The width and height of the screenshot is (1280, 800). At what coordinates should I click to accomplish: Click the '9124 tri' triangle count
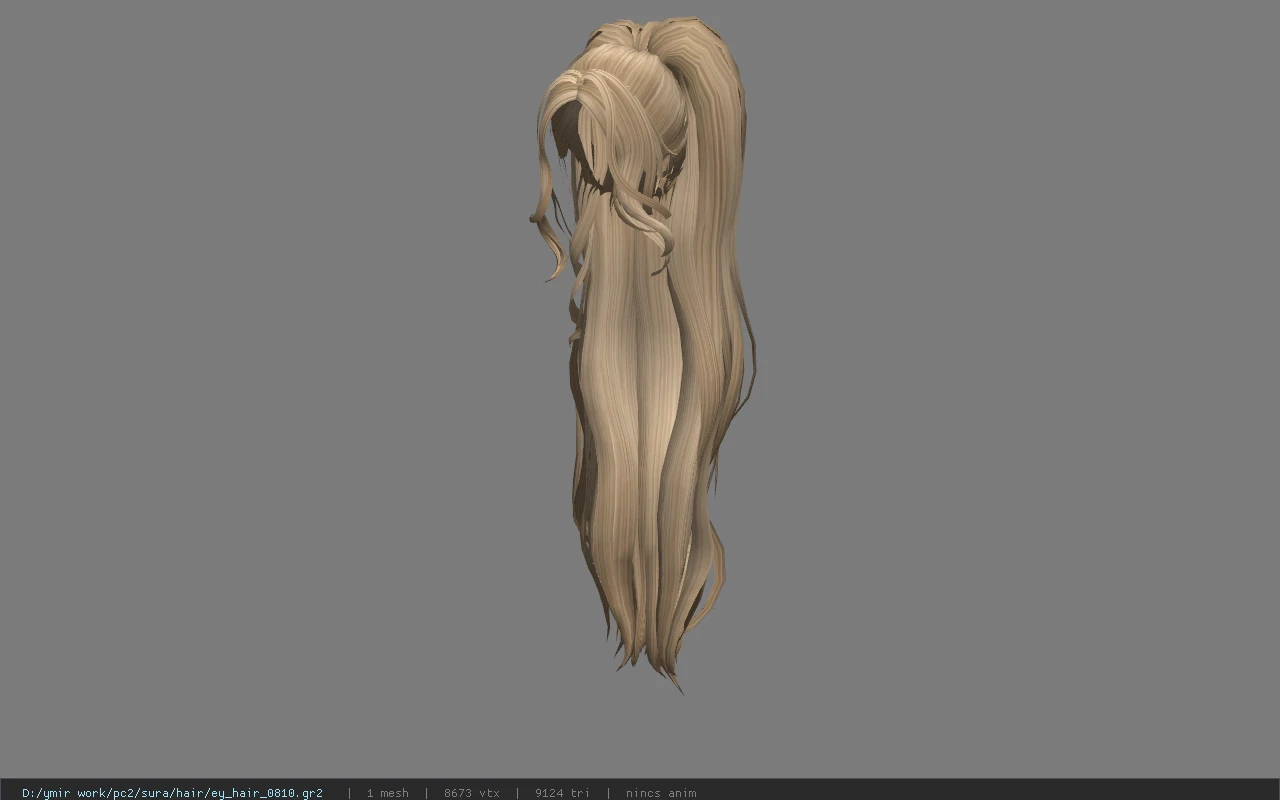(562, 793)
